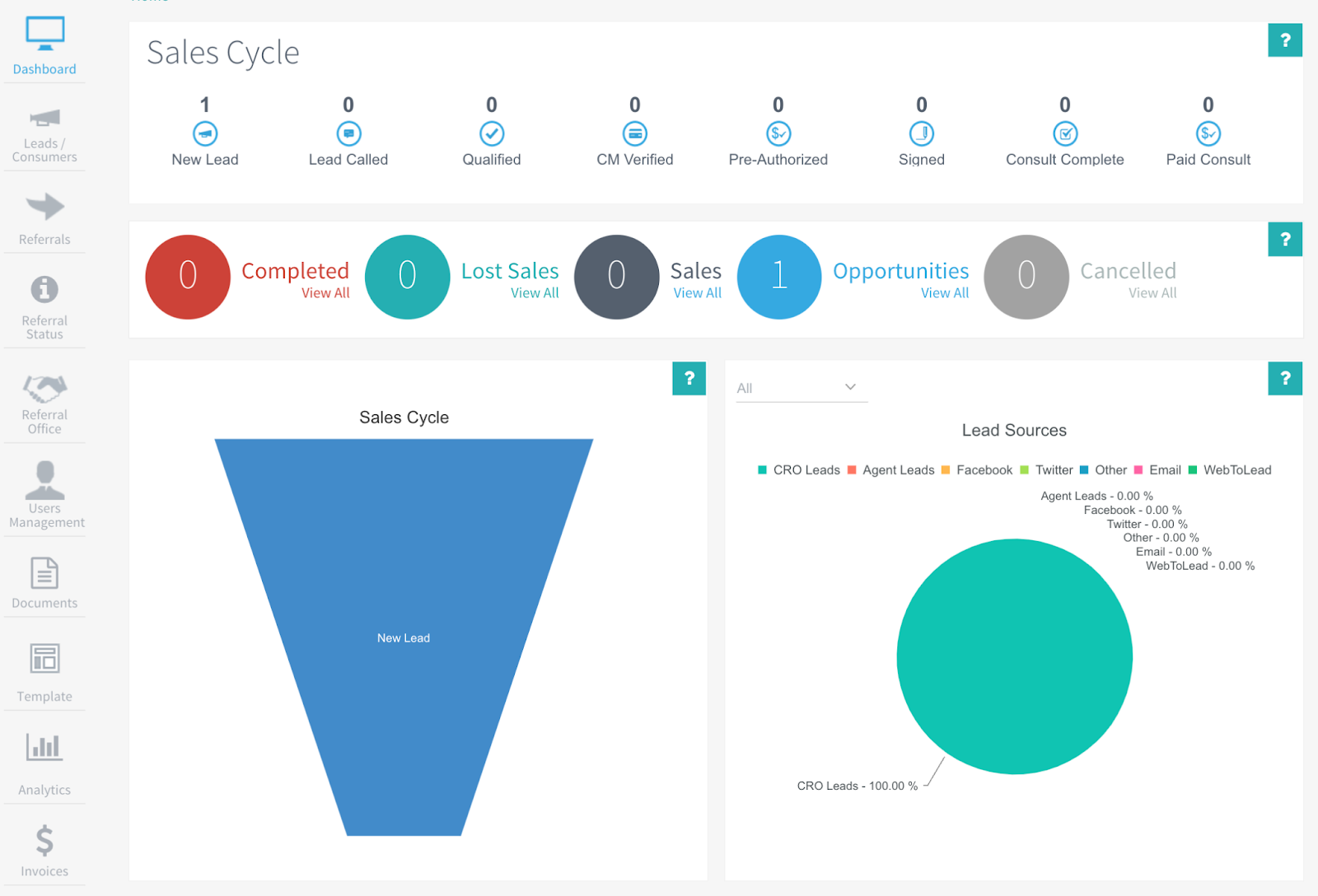1318x896 pixels.
Task: Open the Referrals arrow icon
Action: tap(44, 206)
